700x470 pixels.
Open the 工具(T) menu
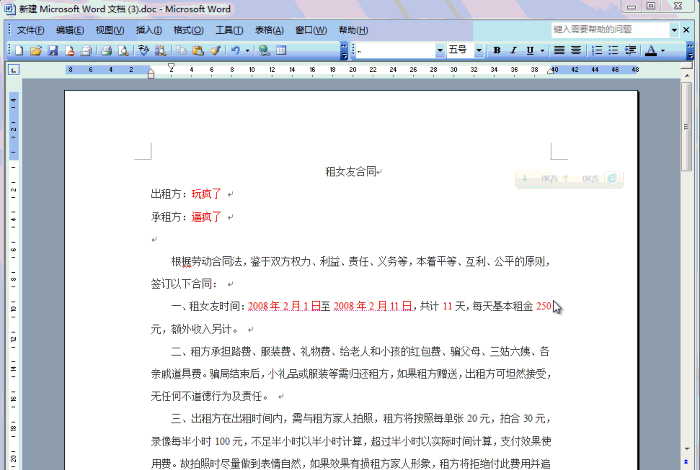click(x=229, y=30)
